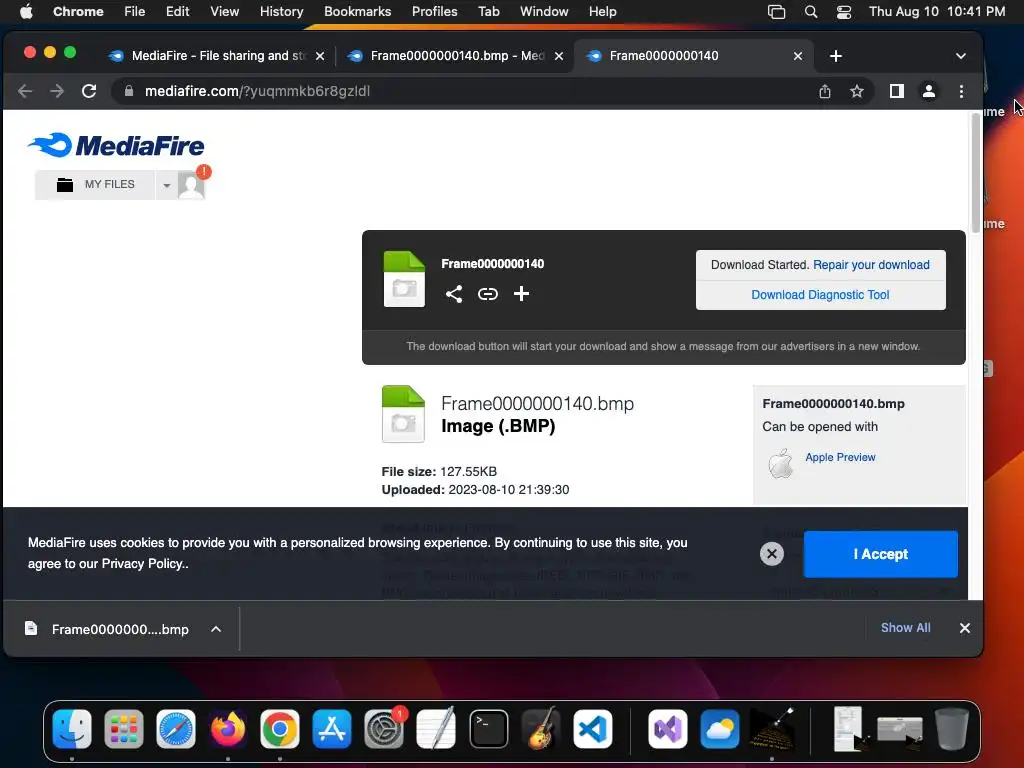The height and width of the screenshot is (768, 1024).
Task: Open the tab search dropdown chevron
Action: (961, 56)
